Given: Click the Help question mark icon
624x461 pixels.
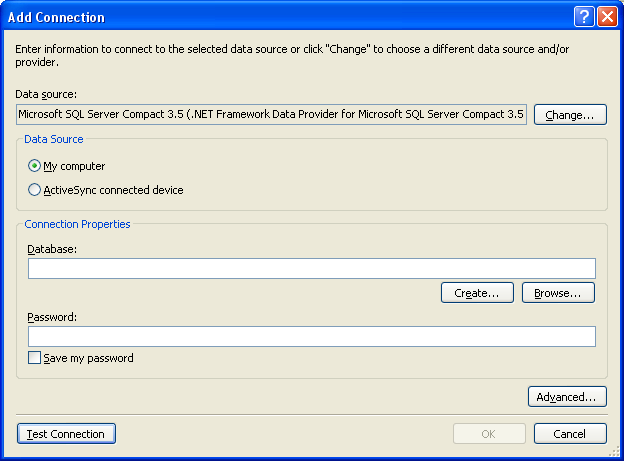Looking at the screenshot, I should click(584, 17).
